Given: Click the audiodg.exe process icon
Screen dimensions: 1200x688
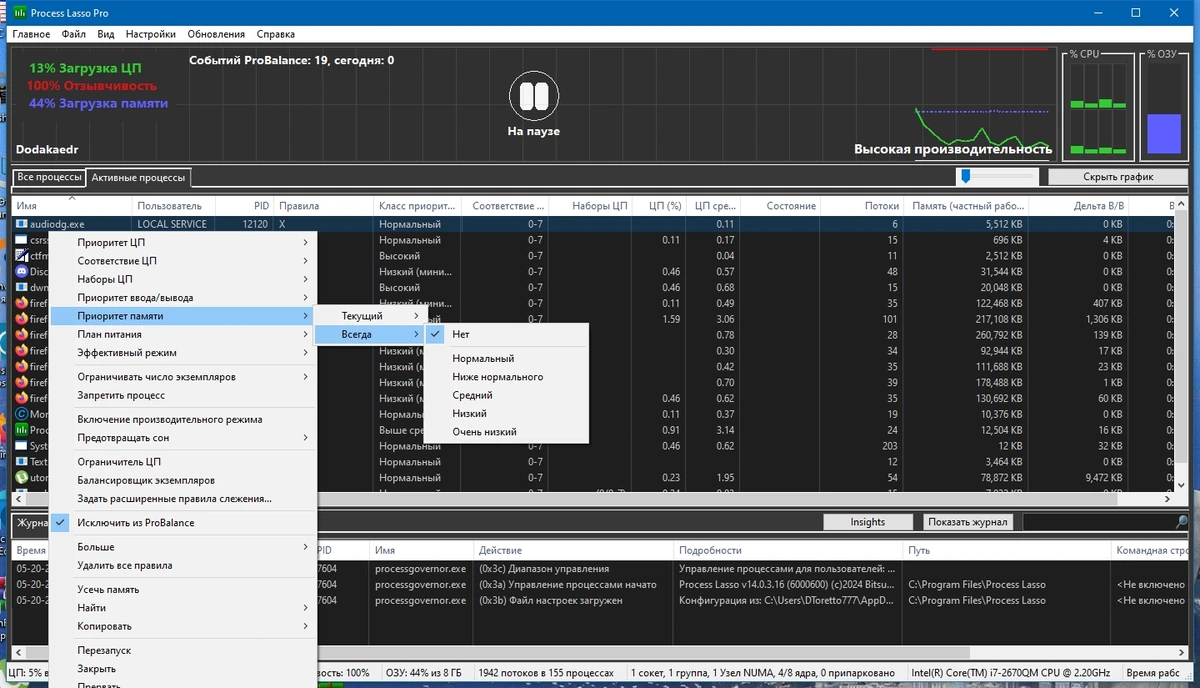Looking at the screenshot, I should (x=22, y=224).
